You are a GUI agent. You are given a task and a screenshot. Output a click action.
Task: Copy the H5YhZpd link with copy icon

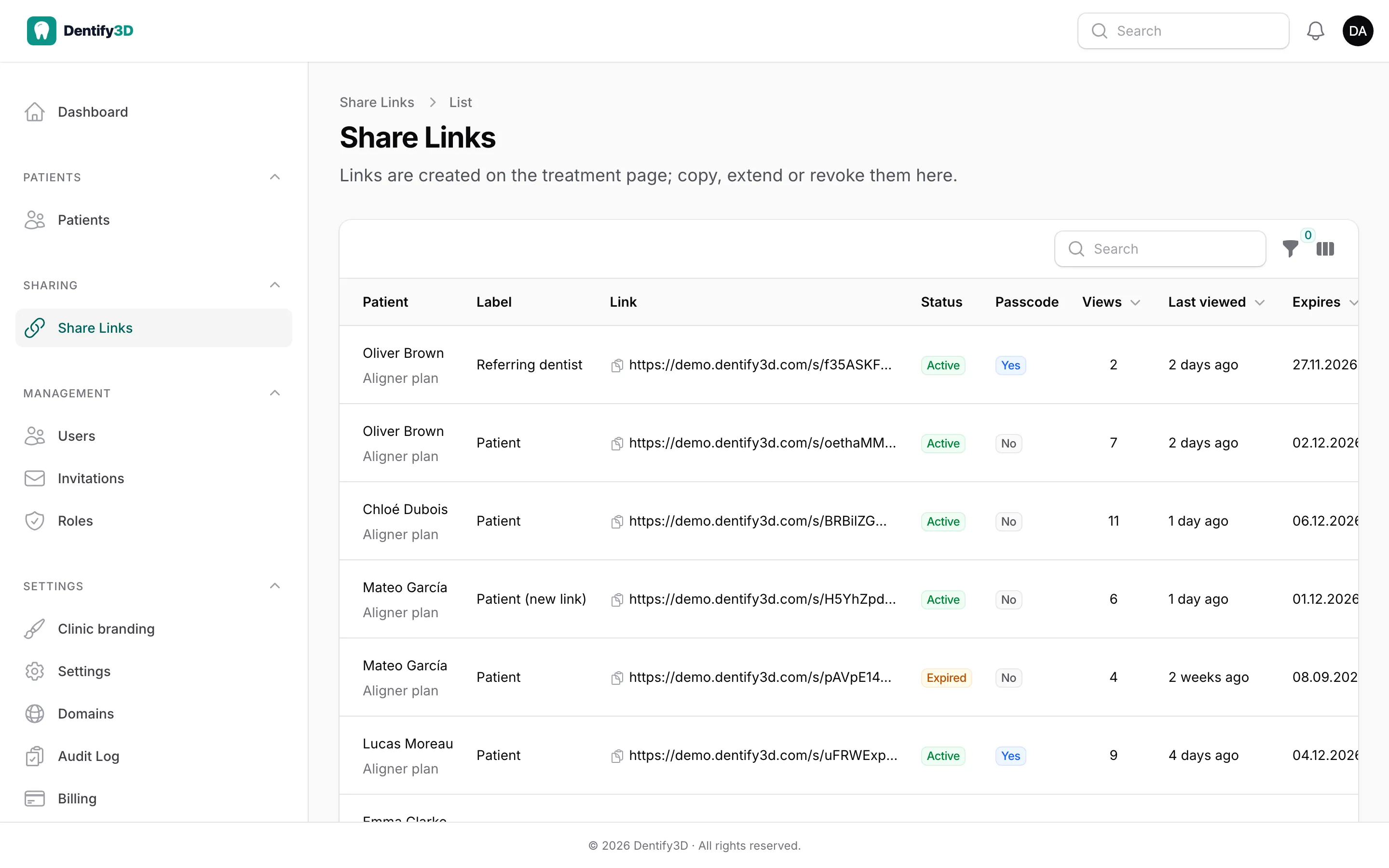pos(617,599)
